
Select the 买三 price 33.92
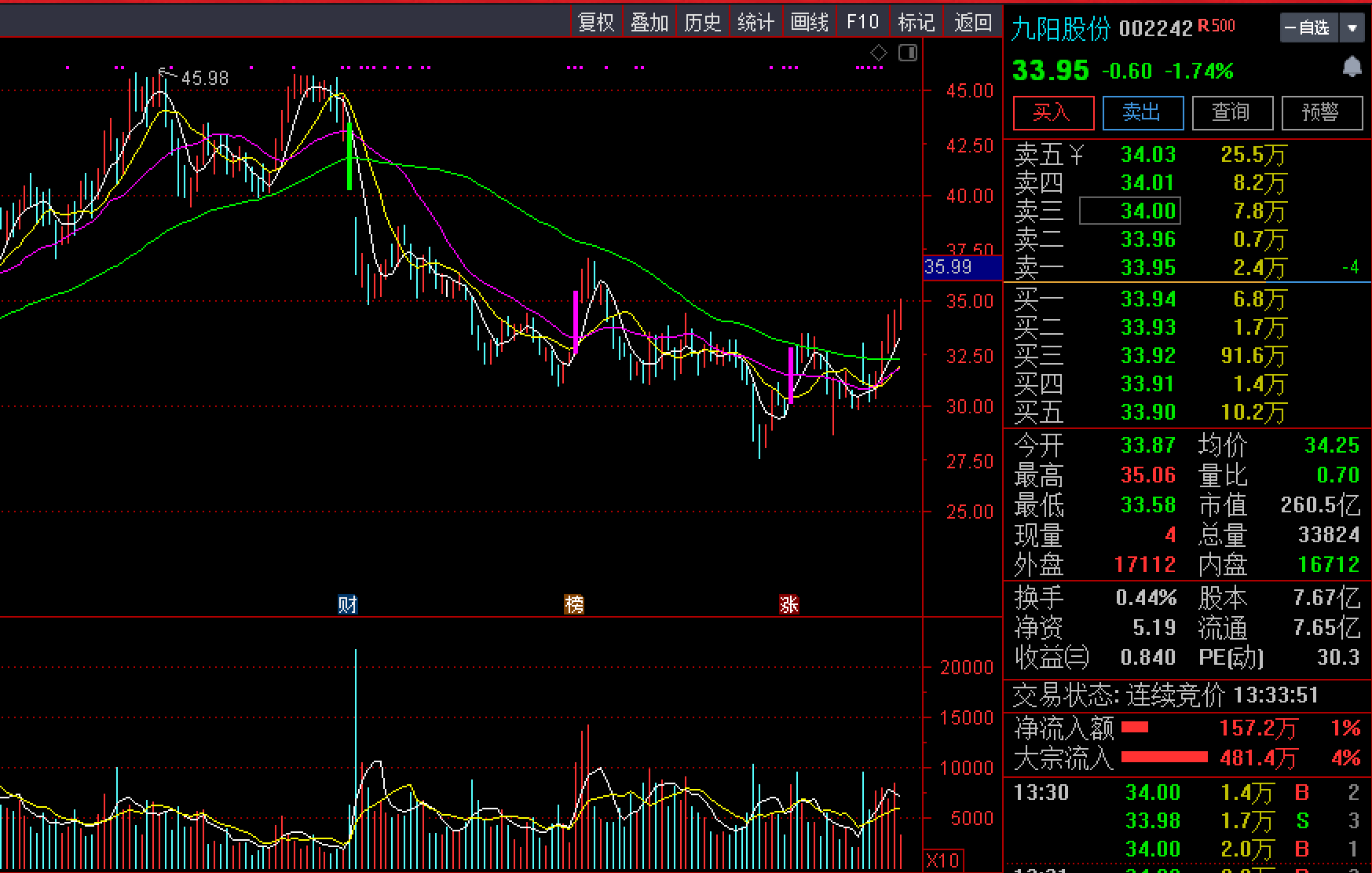click(1148, 356)
